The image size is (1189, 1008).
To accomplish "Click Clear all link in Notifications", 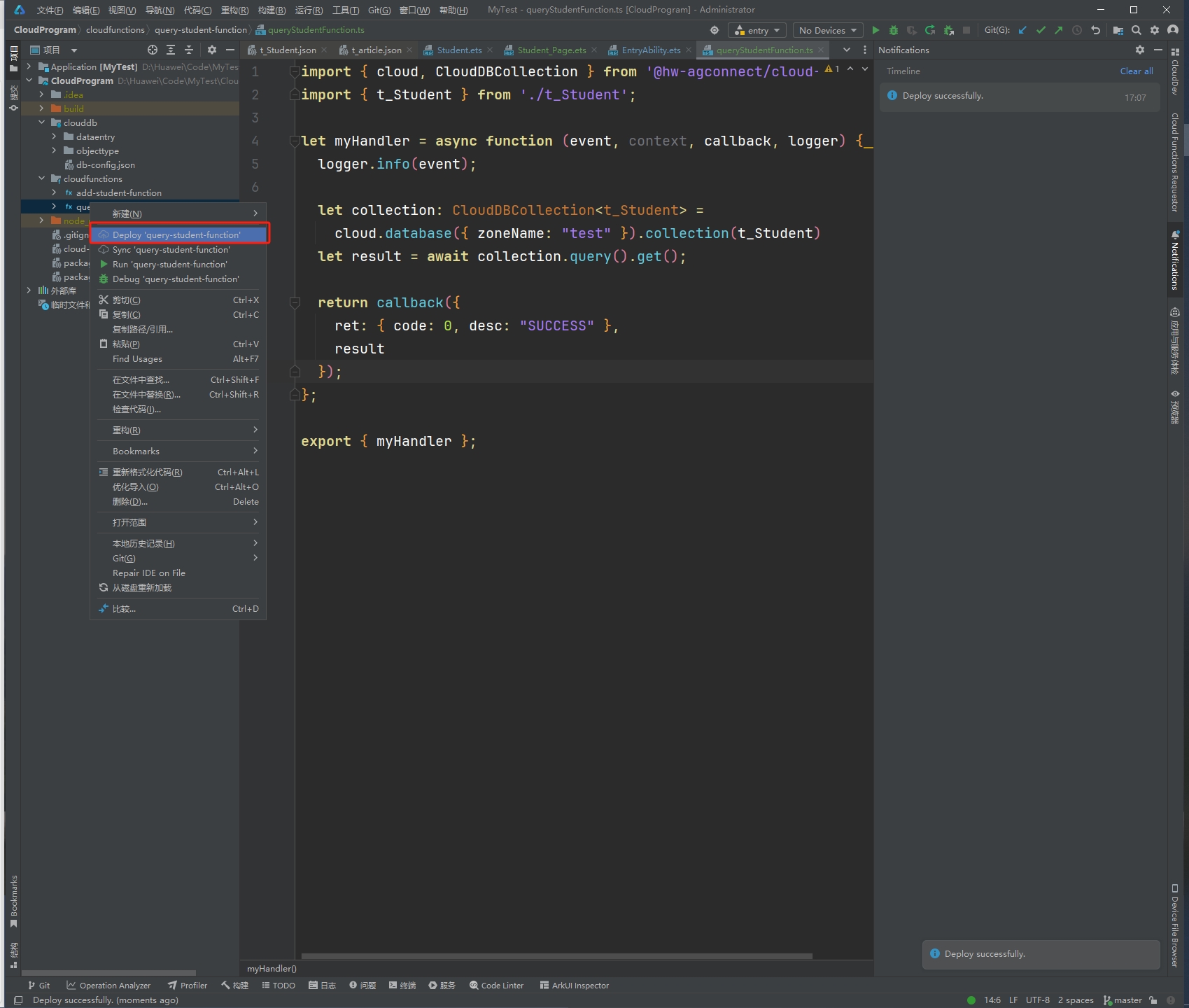I will (x=1137, y=71).
